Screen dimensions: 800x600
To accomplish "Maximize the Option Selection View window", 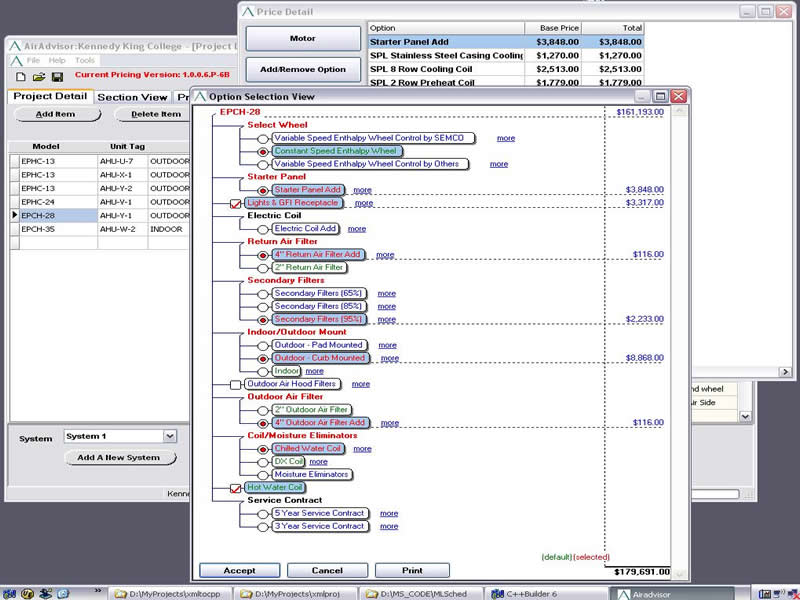I will [x=660, y=96].
